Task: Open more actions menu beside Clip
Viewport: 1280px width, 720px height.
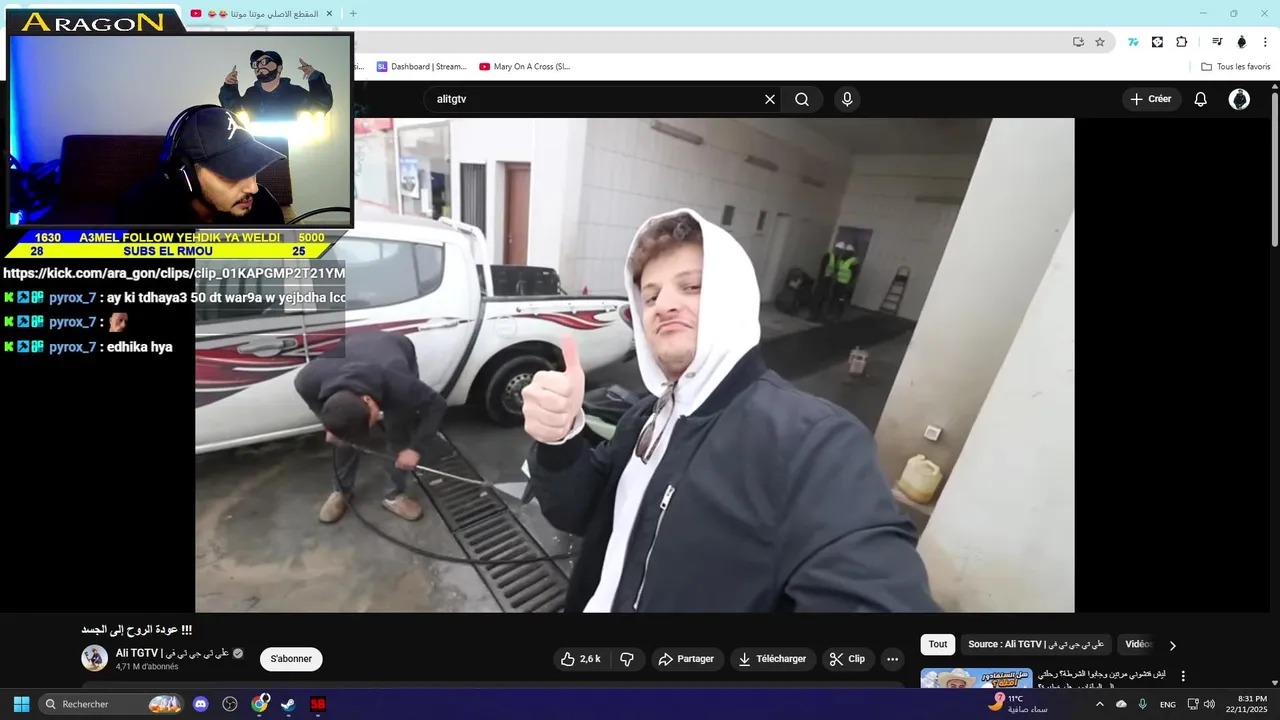Action: pos(893,659)
